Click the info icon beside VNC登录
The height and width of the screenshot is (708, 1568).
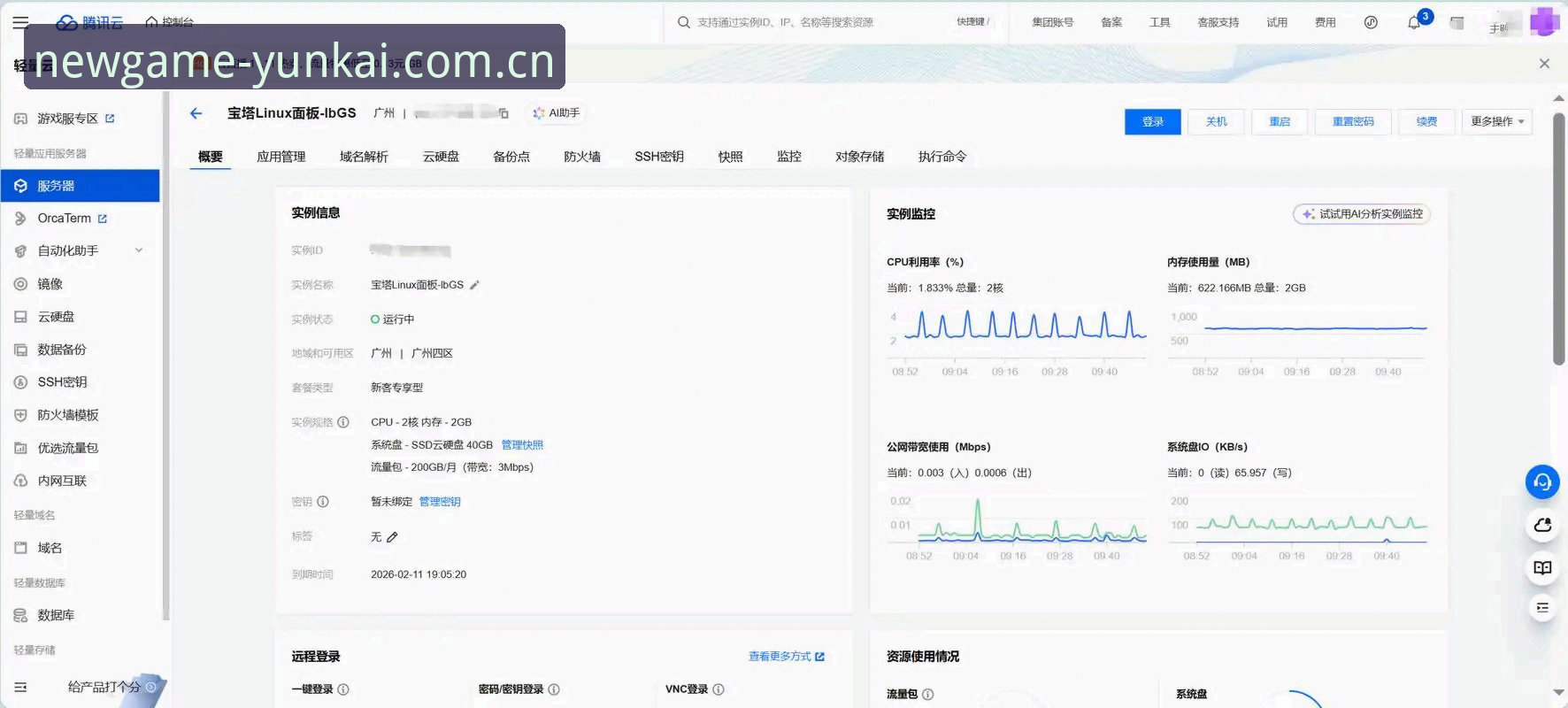click(x=719, y=689)
